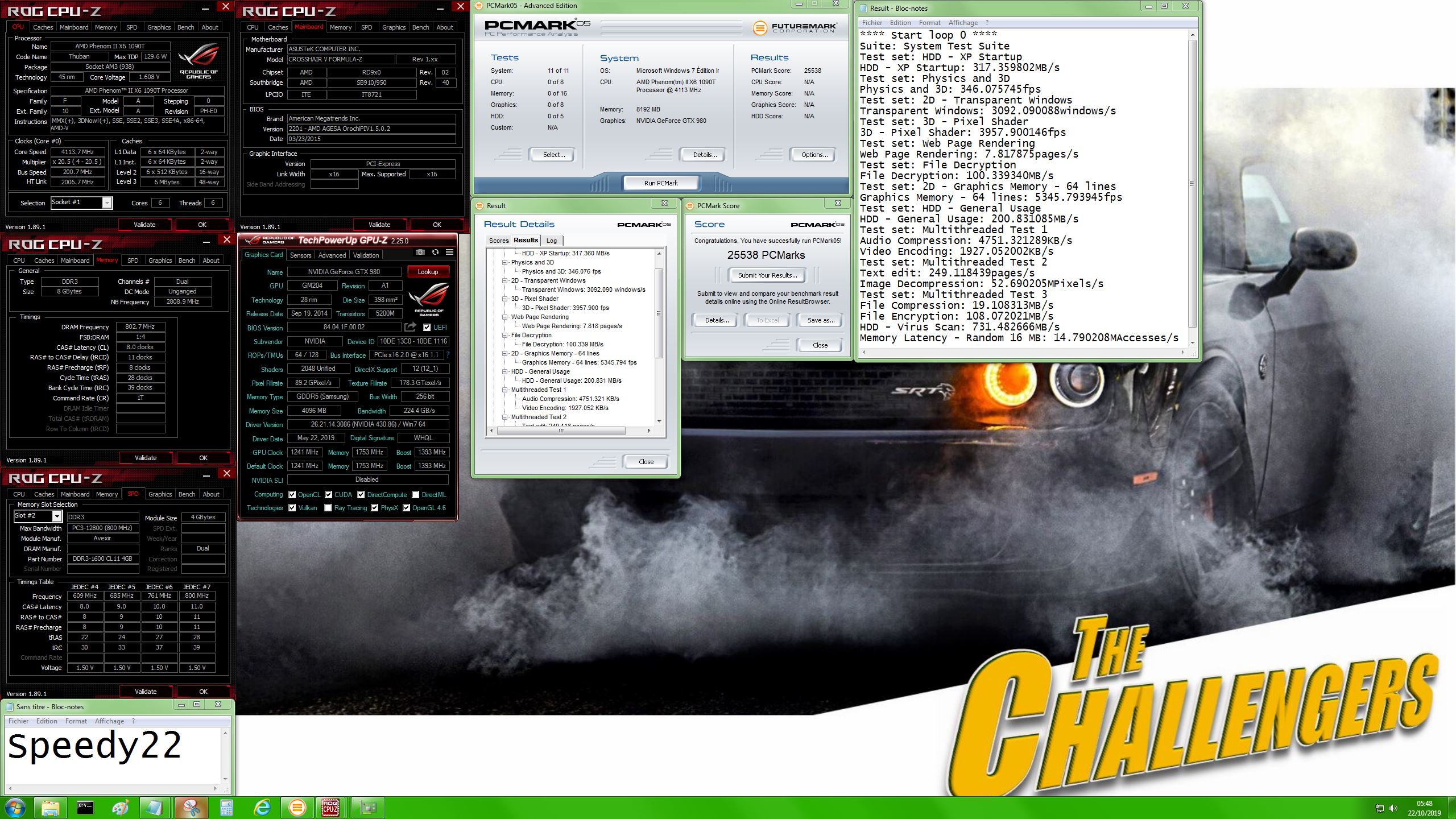Open Format menu in Result Bloc-notes
The height and width of the screenshot is (819, 1456).
[930, 23]
